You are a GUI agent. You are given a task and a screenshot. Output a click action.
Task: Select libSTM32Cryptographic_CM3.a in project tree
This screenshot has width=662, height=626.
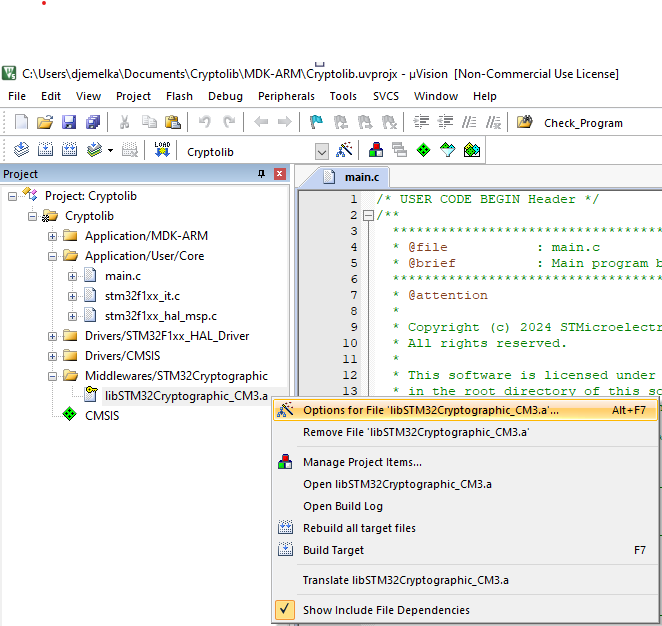pos(186,396)
